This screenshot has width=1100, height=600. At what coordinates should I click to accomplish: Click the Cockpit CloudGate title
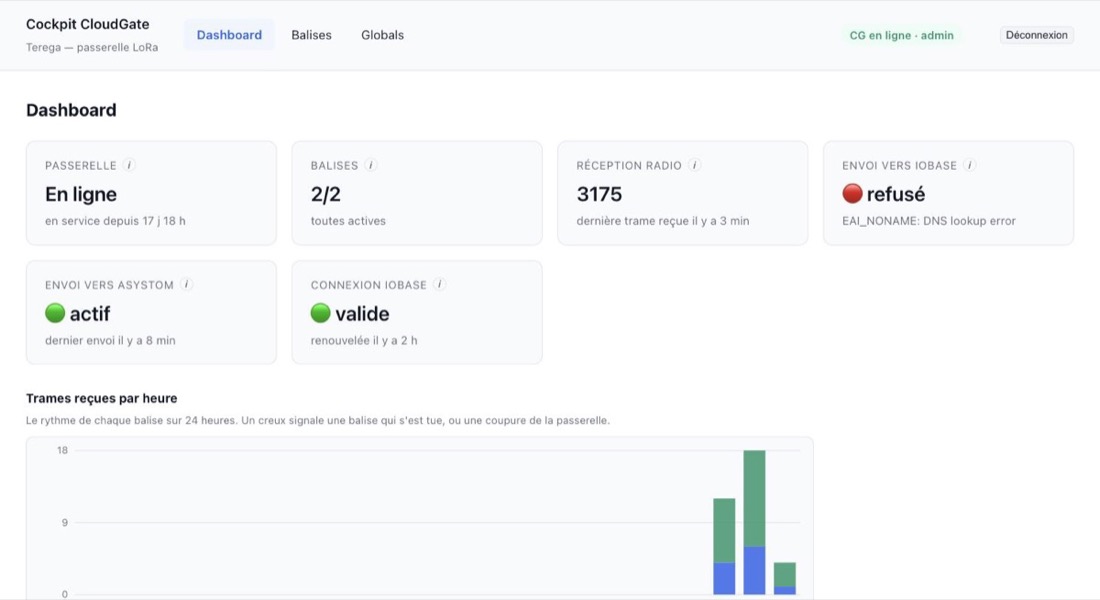click(x=88, y=24)
